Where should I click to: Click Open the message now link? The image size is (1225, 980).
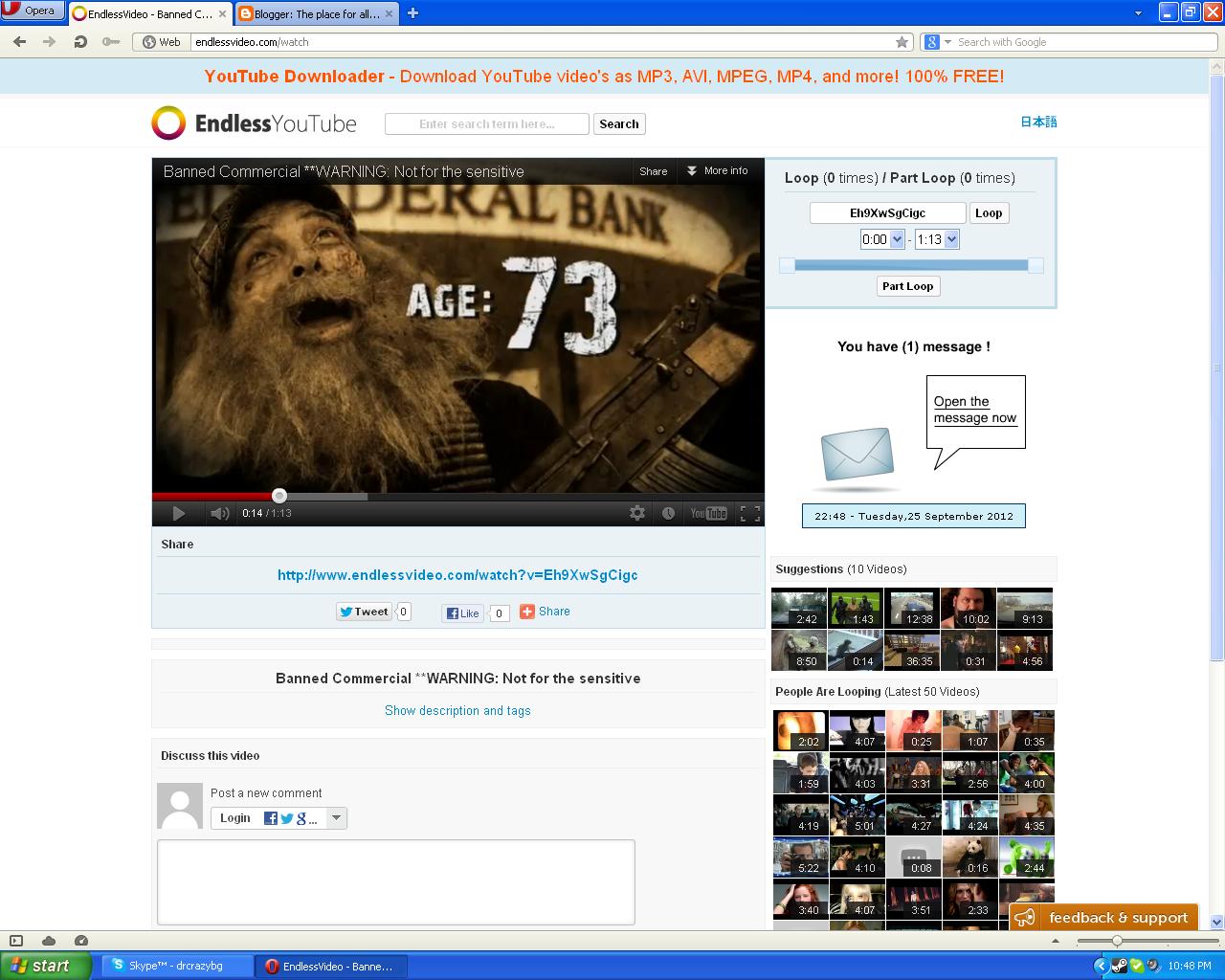point(975,410)
